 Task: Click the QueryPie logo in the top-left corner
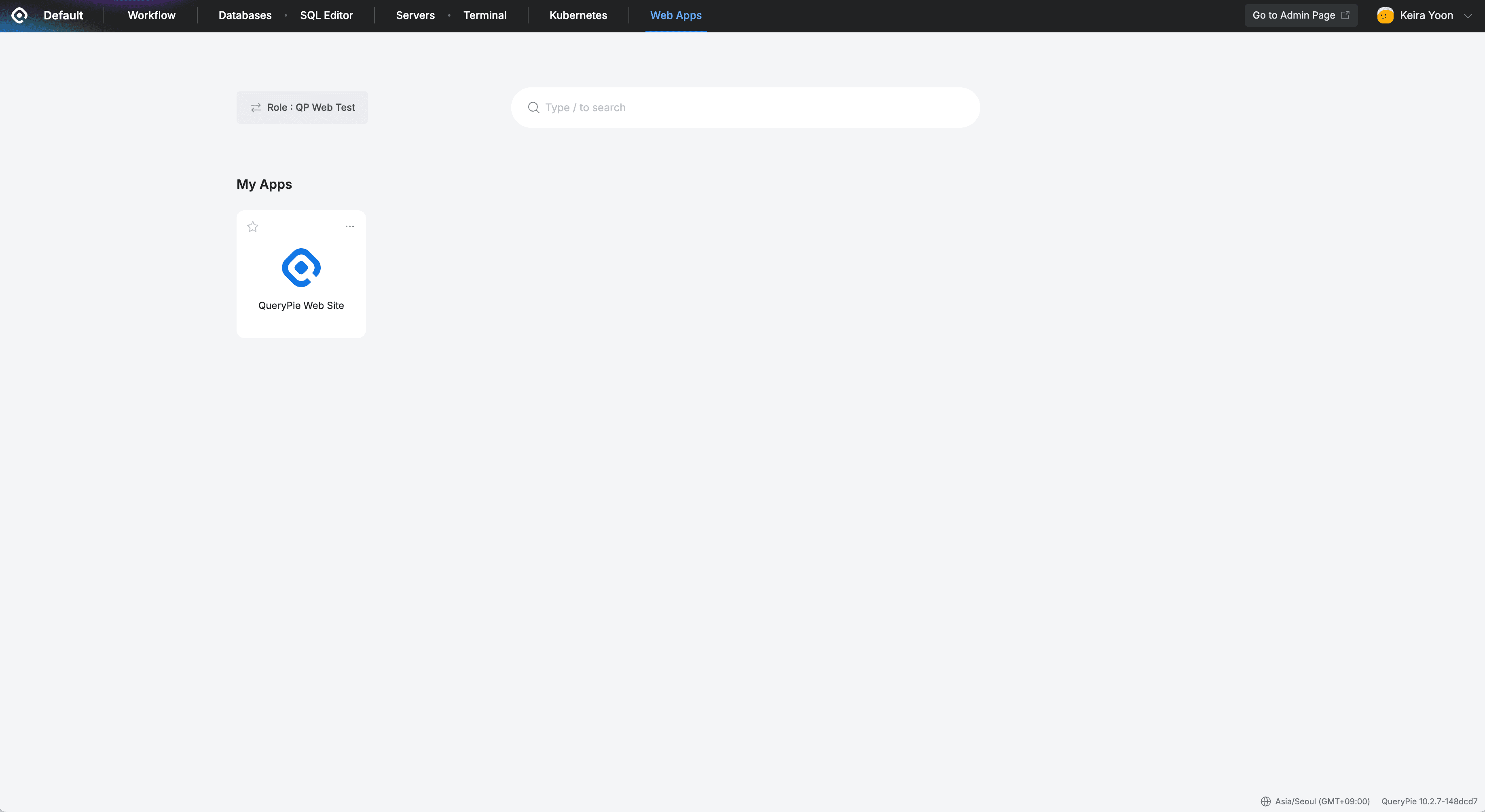pyautogui.click(x=19, y=15)
